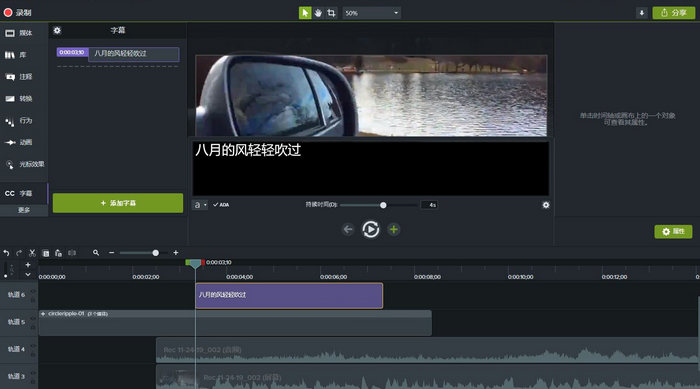Click the Undo icon in timeline toolbar
Viewport: 700px width, 389px height.
(6, 253)
